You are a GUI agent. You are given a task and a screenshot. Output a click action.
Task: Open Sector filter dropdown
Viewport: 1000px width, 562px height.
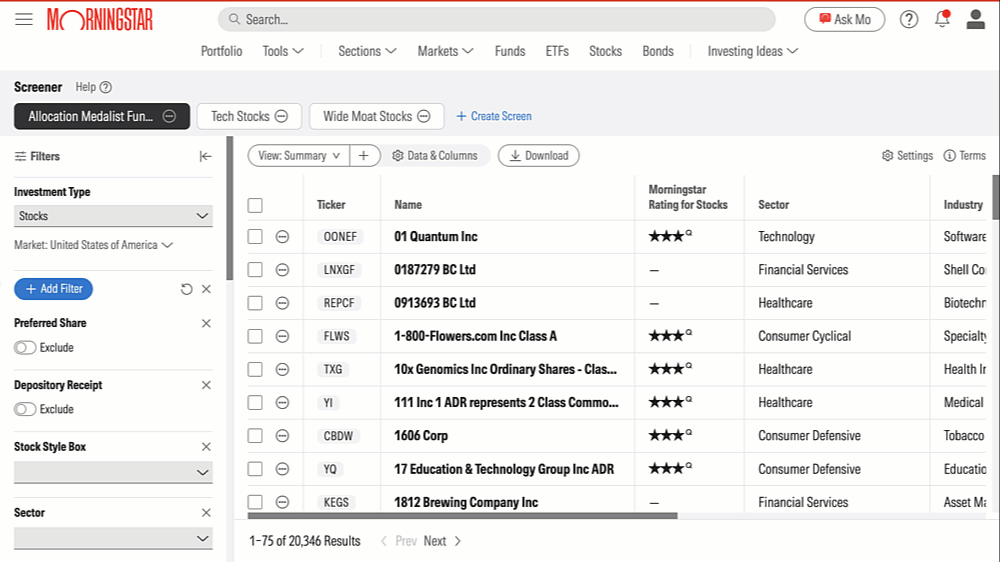[113, 538]
